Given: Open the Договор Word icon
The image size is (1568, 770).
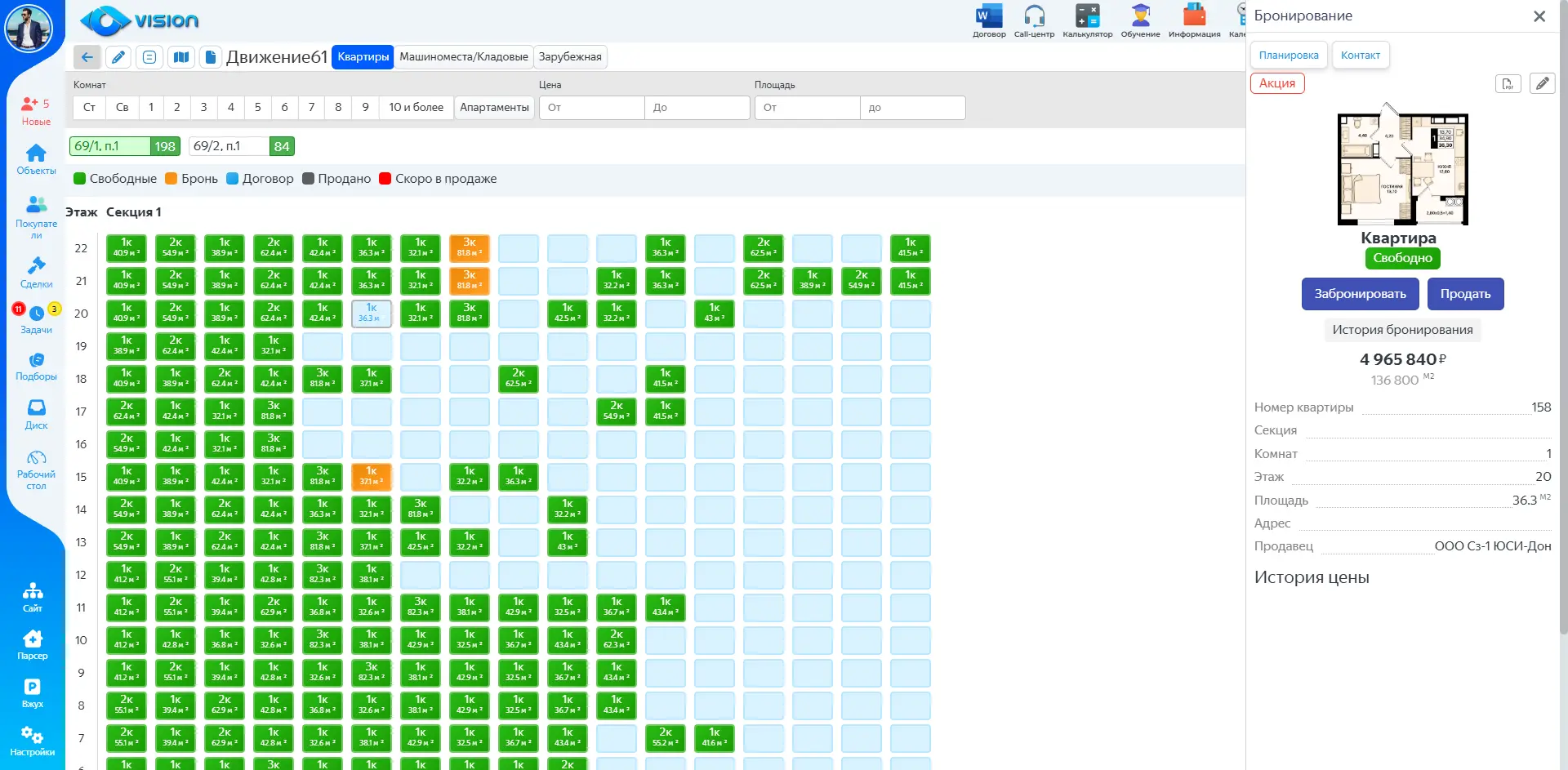Looking at the screenshot, I should coord(989,16).
